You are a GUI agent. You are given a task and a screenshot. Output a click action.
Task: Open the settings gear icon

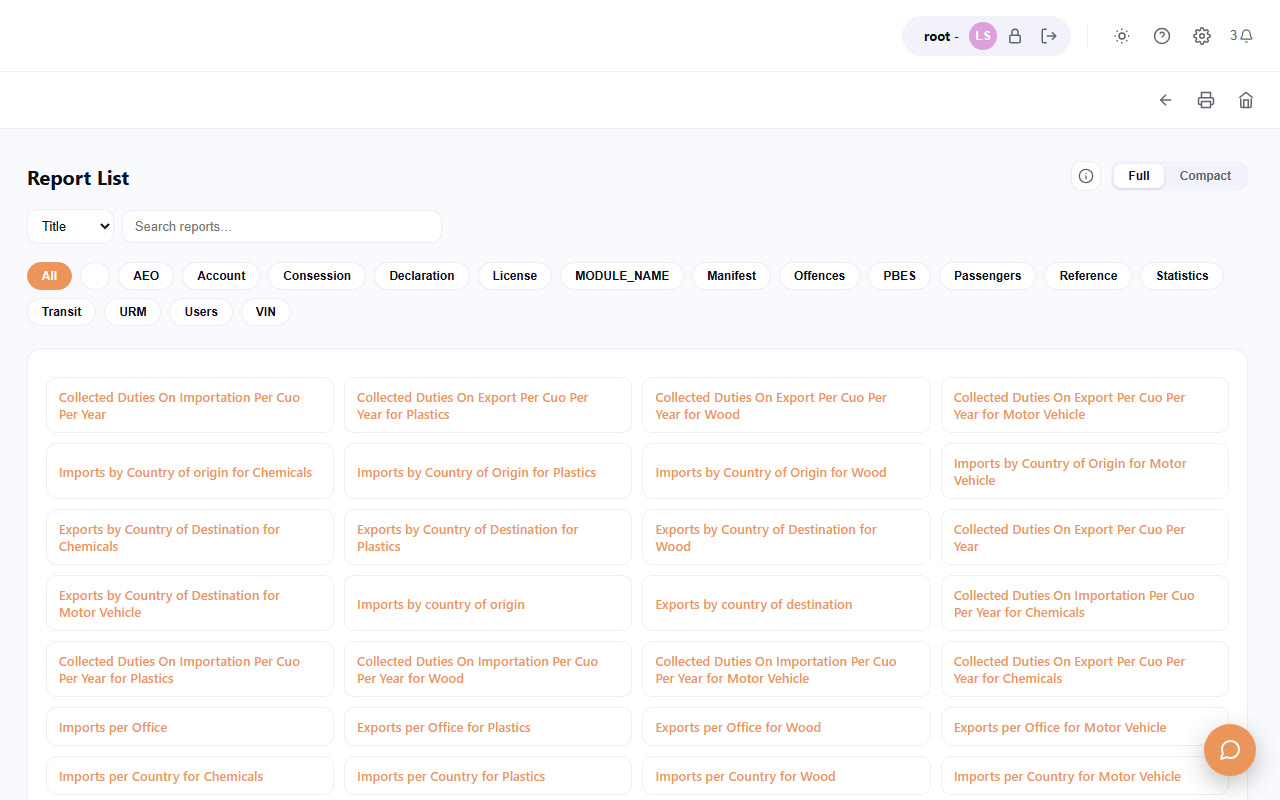[1202, 36]
